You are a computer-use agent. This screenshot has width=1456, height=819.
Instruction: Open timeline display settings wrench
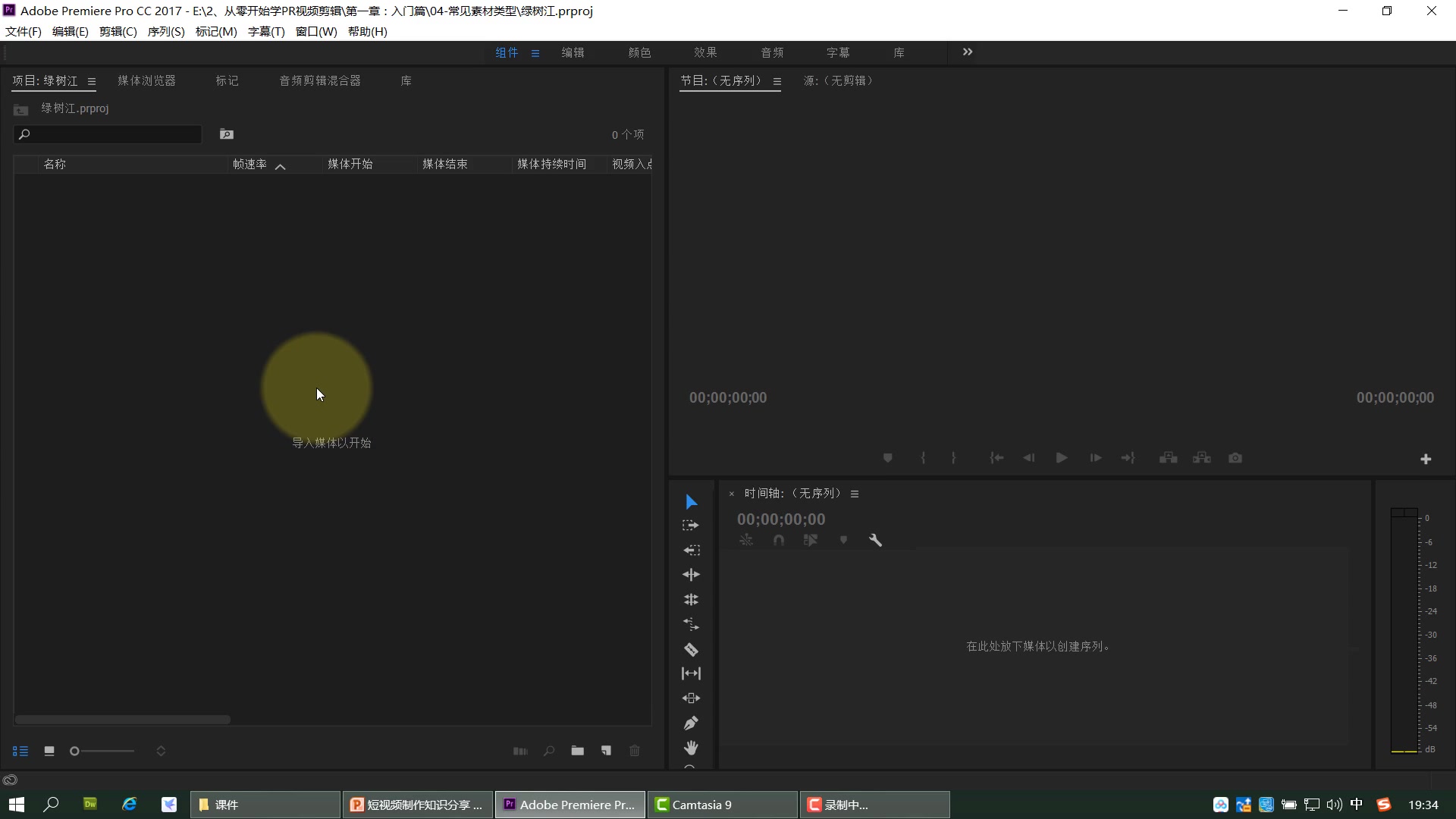click(x=875, y=540)
